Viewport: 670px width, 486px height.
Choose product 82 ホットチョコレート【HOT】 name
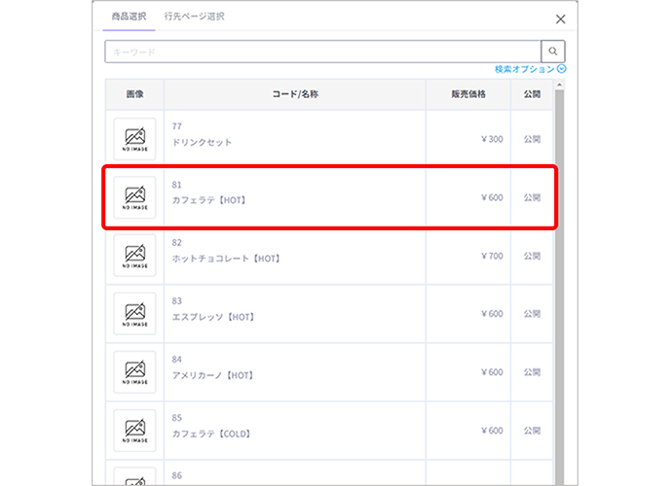[226, 258]
